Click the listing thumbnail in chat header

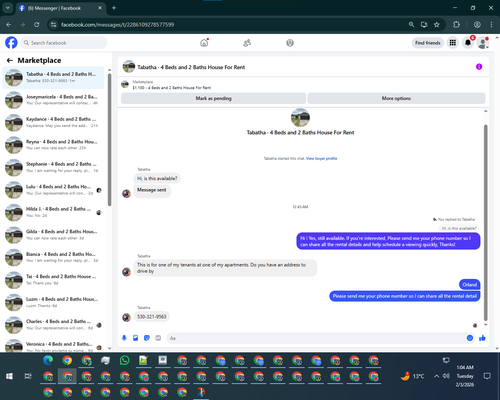click(129, 67)
